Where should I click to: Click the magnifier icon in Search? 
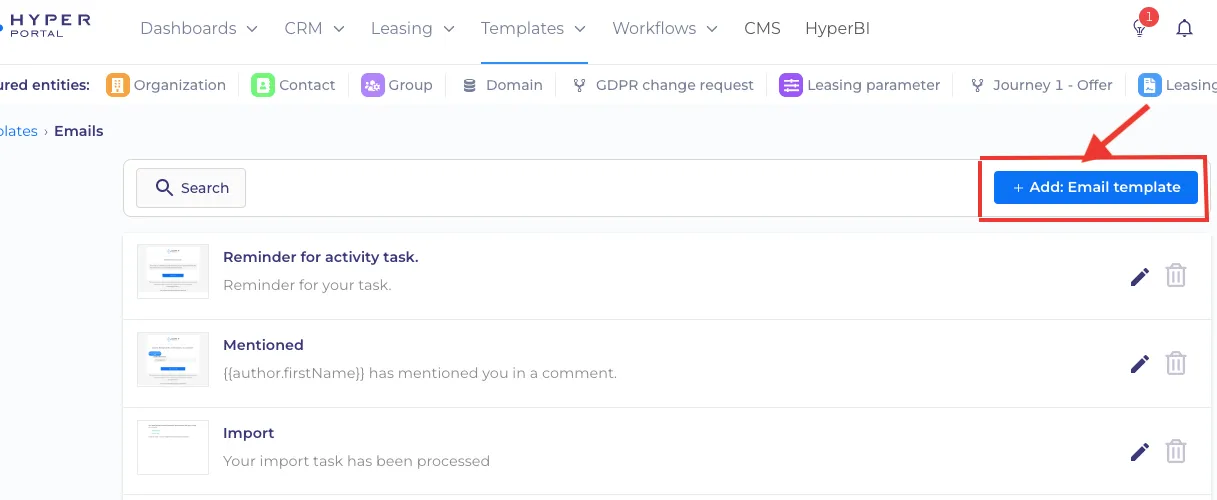(x=165, y=187)
